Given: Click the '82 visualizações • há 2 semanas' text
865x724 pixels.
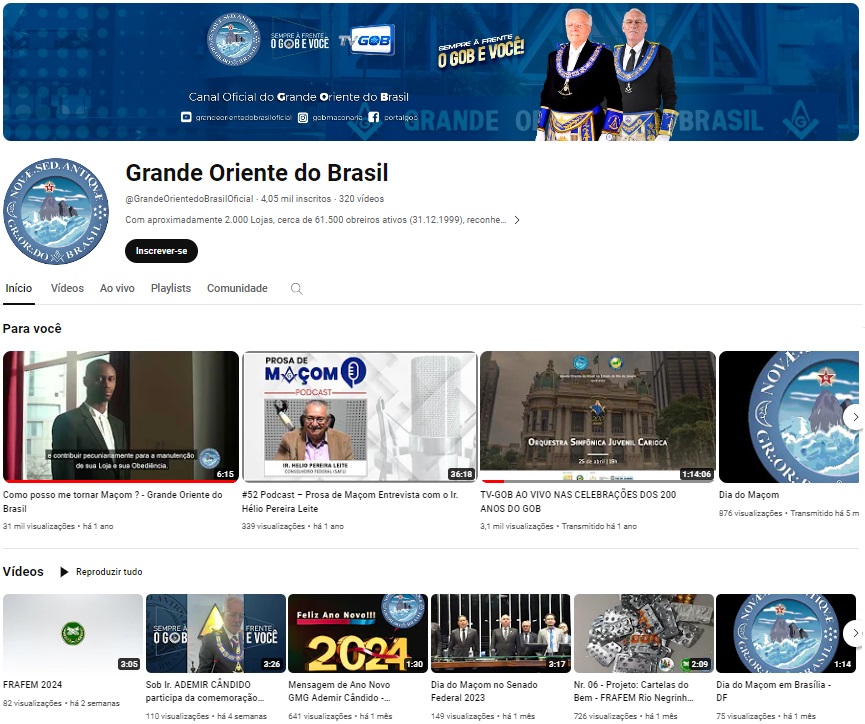Looking at the screenshot, I should 61,703.
